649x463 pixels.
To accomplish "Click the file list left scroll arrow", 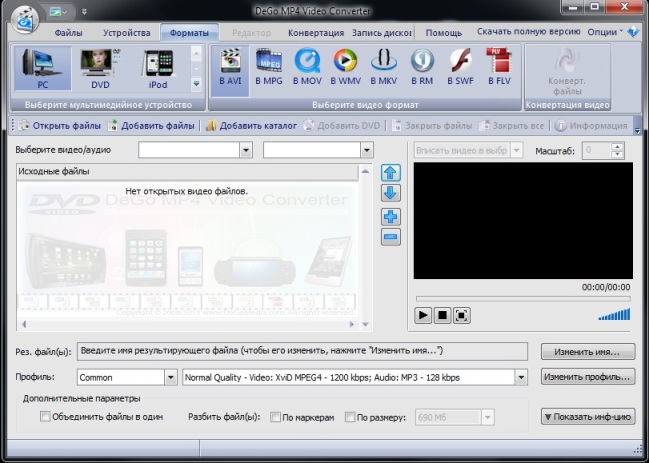I will [x=24, y=324].
